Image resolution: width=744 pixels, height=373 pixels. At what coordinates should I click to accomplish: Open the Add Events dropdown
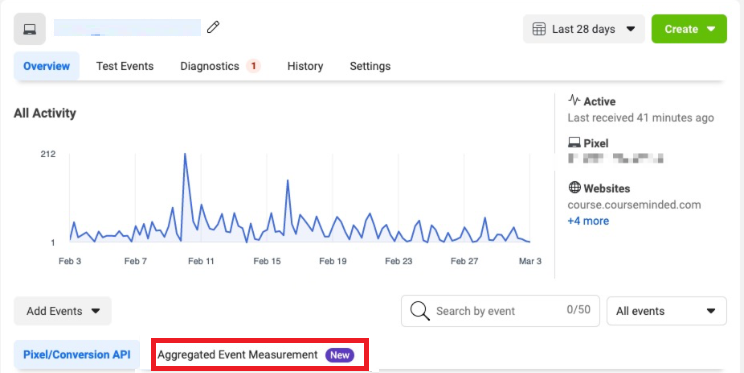click(63, 311)
